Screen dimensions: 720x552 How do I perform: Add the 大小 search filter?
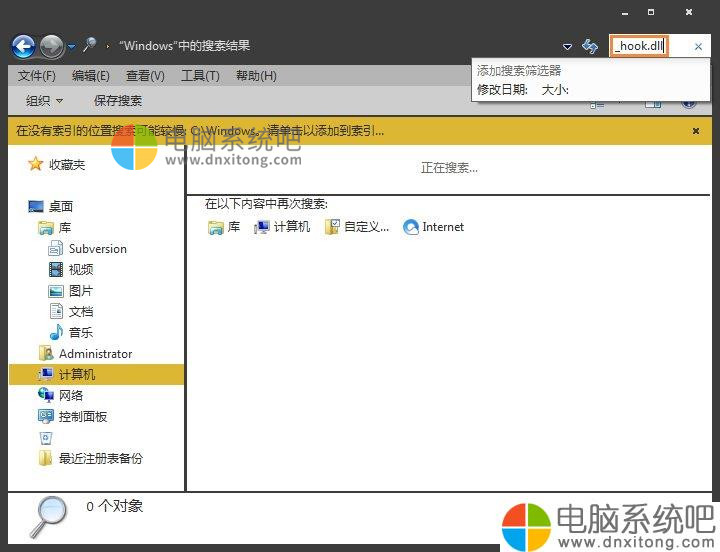pyautogui.click(x=555, y=90)
